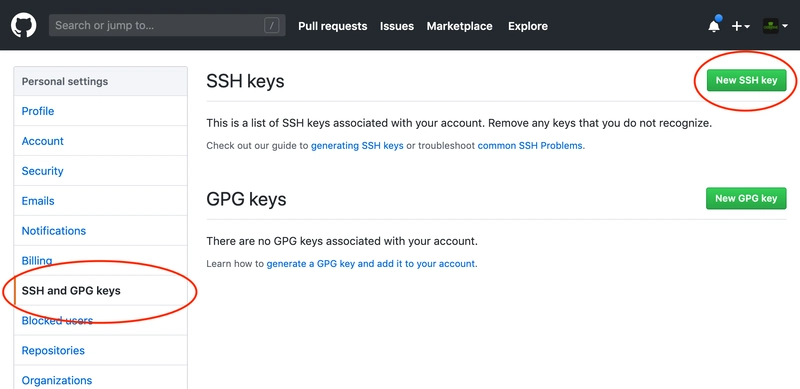
Task: Click 'There are no GPG keys' text
Action: coord(342,241)
